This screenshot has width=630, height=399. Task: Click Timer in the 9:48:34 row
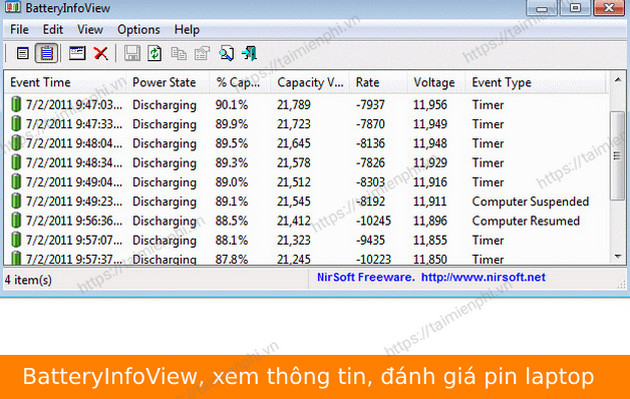[x=488, y=163]
